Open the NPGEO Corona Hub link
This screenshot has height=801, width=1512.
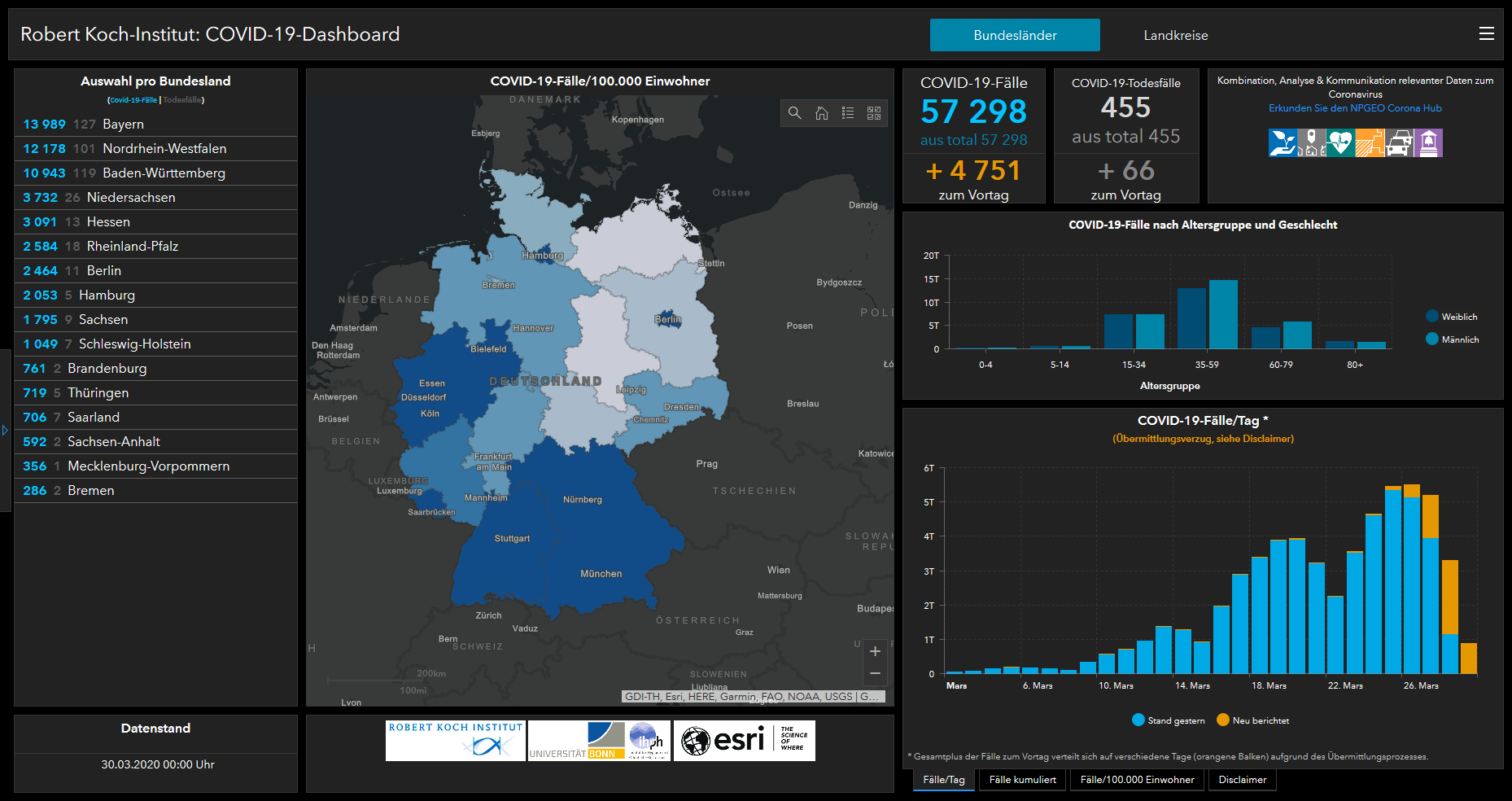coord(1355,108)
